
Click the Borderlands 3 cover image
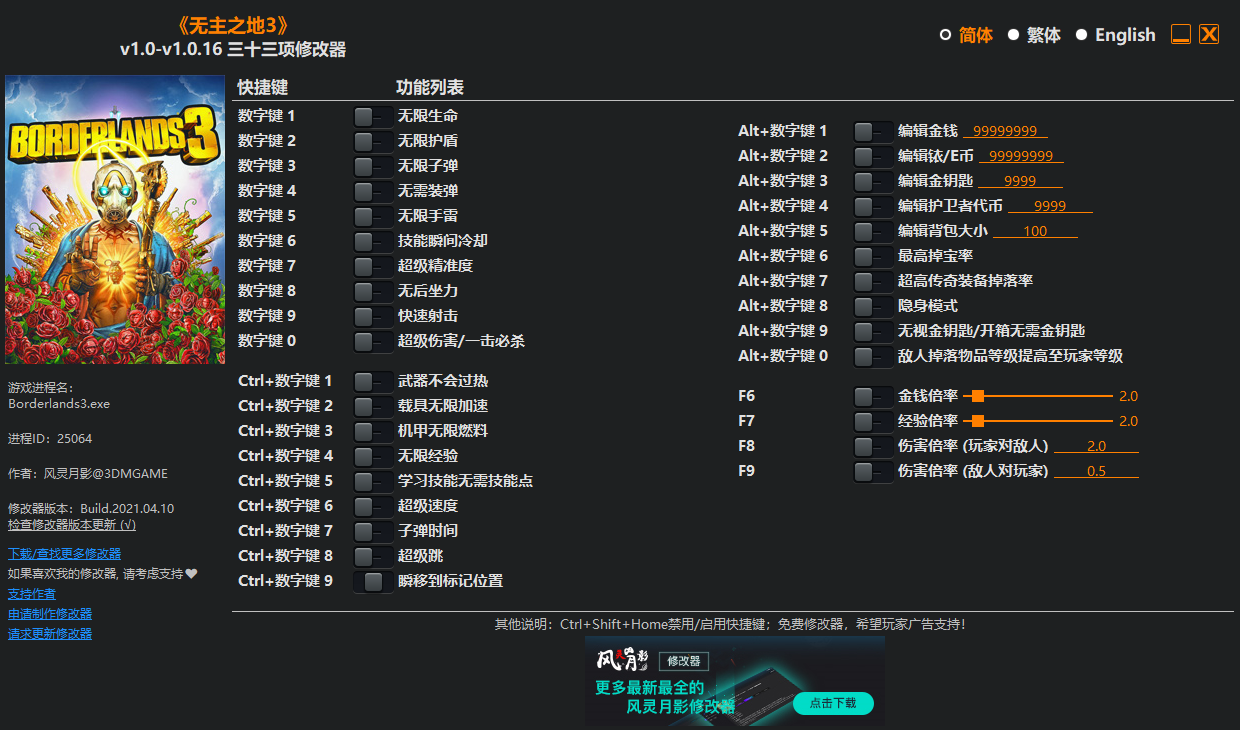coord(115,220)
